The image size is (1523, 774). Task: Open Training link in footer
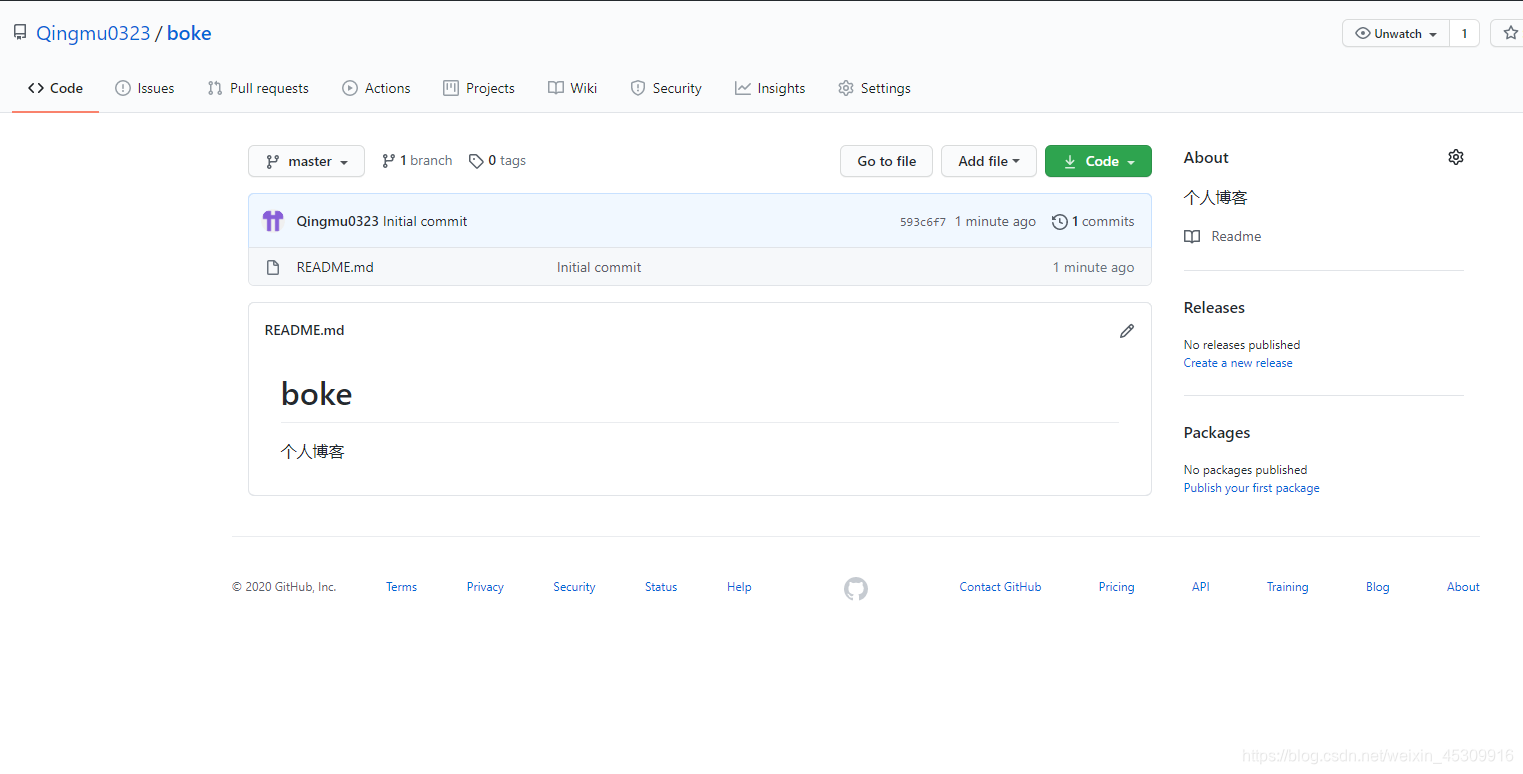tap(1287, 587)
